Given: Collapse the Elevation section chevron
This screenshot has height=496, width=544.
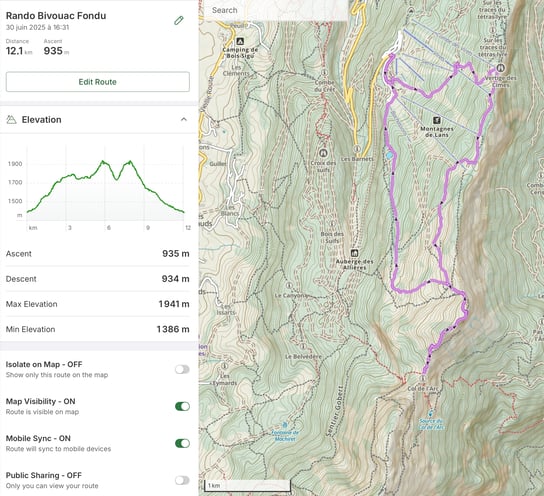Looking at the screenshot, I should (x=184, y=120).
